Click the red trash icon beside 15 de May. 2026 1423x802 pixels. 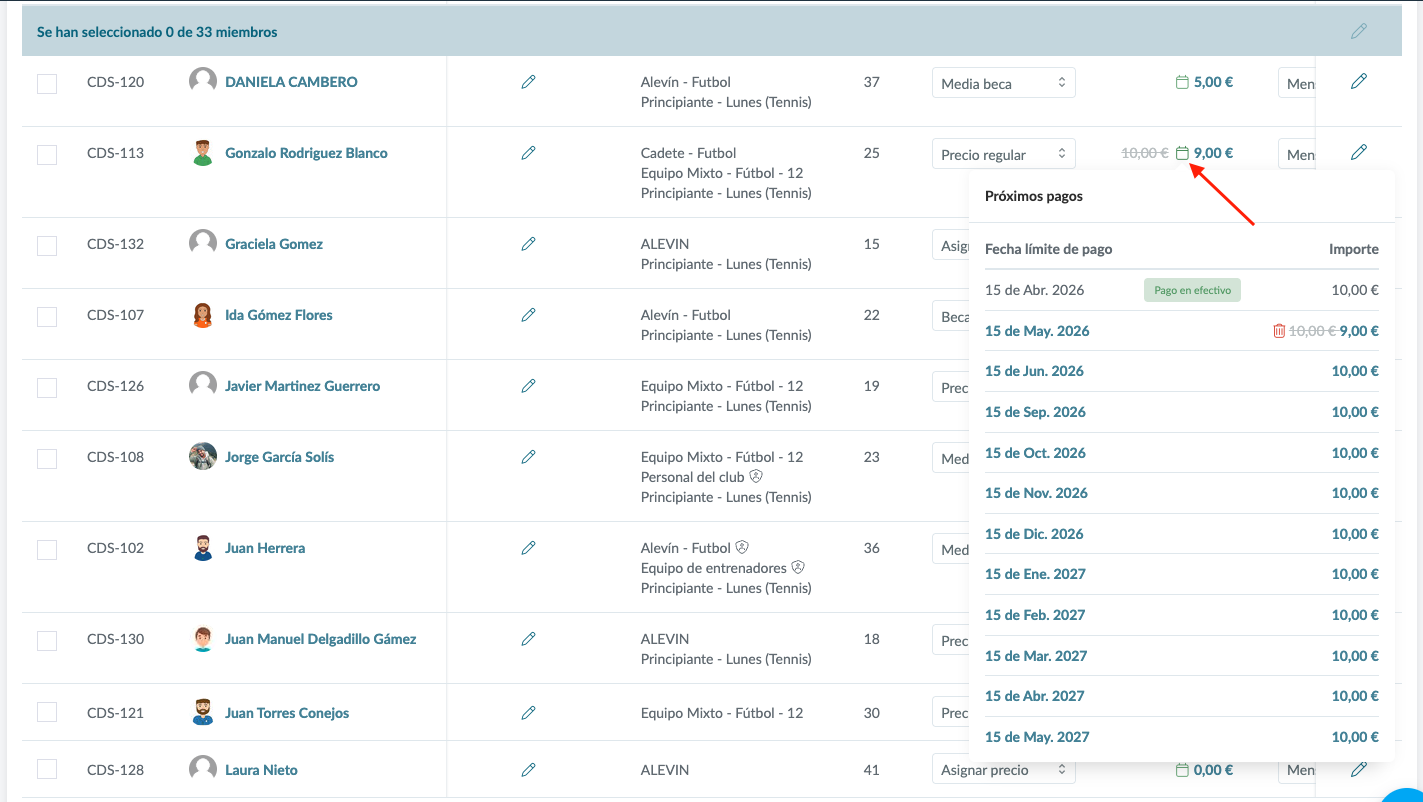click(1279, 331)
